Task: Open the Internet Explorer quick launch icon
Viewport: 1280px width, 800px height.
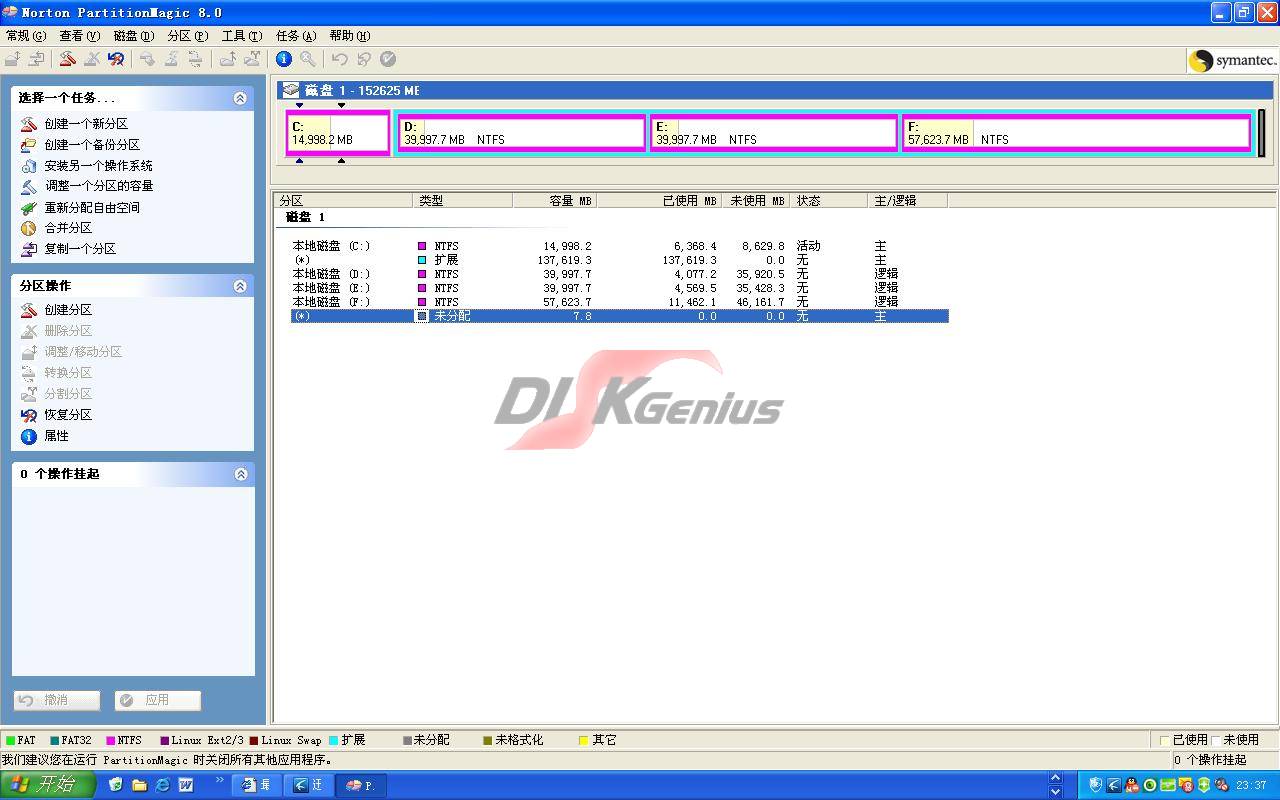Action: click(x=162, y=785)
